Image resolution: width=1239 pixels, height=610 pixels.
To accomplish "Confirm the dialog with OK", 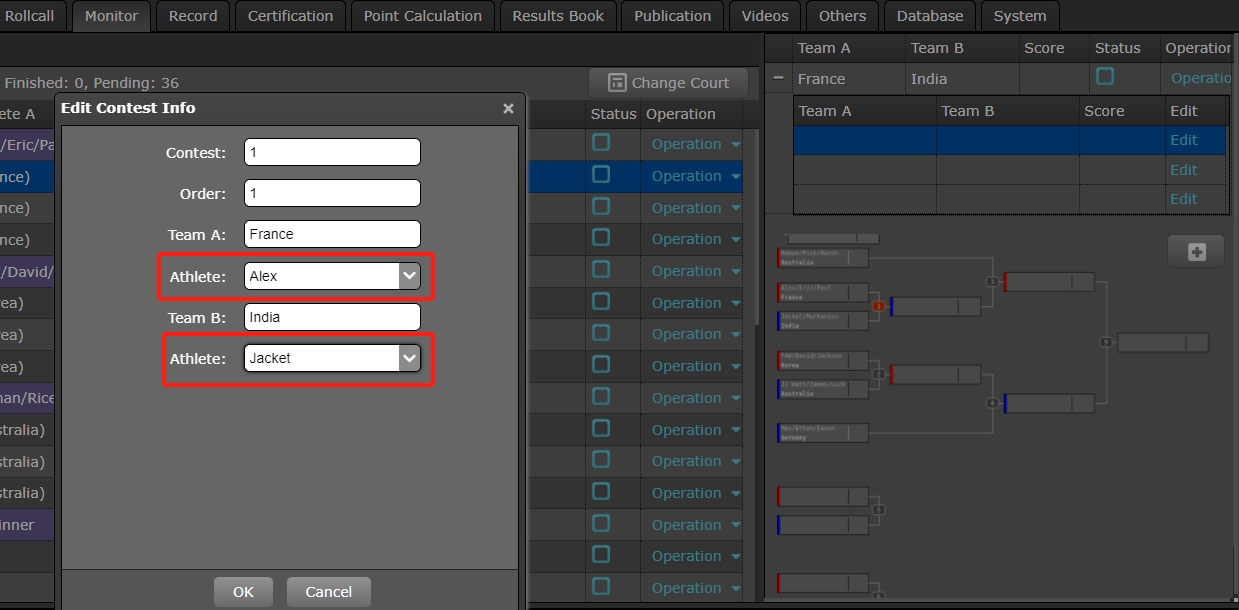I will tap(243, 592).
